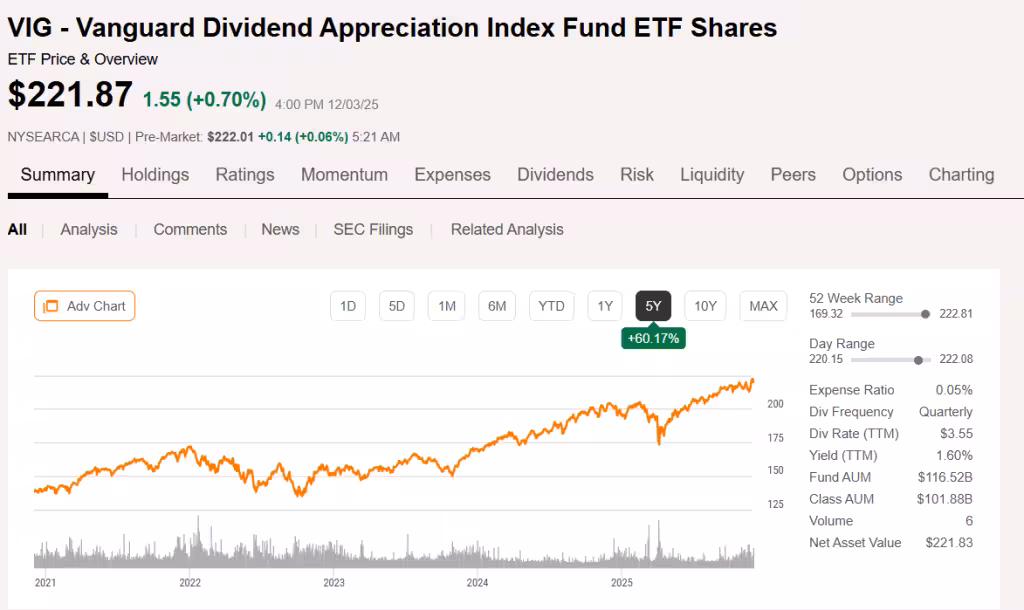Filter by SEC Filings link
Image resolution: width=1024 pixels, height=610 pixels.
tap(373, 230)
